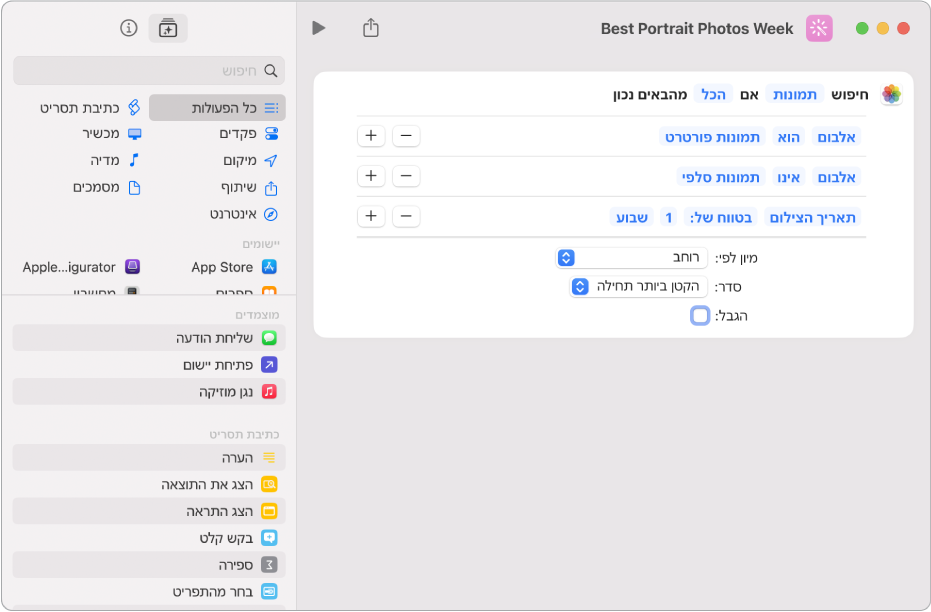
Task: Open the shortcut details info icon
Action: click(x=128, y=28)
